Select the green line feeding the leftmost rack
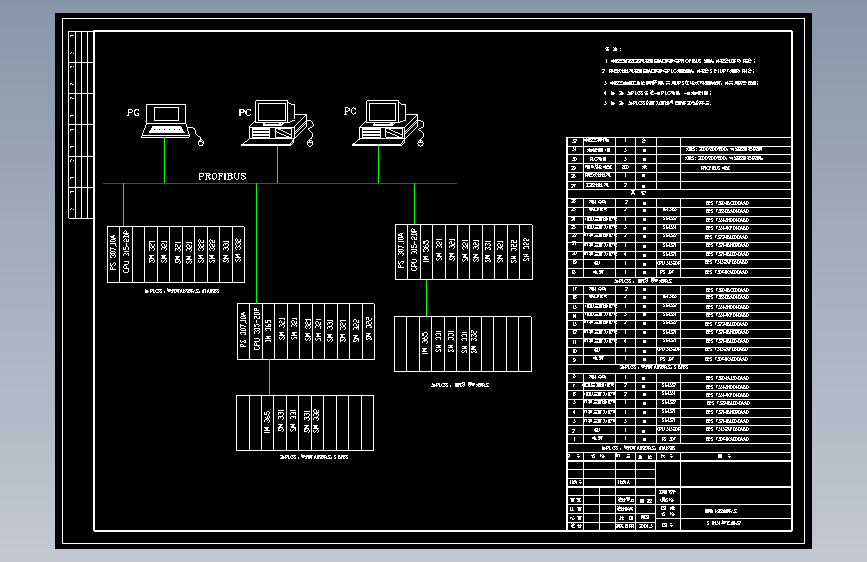The height and width of the screenshot is (562, 867). pyautogui.click(x=123, y=205)
